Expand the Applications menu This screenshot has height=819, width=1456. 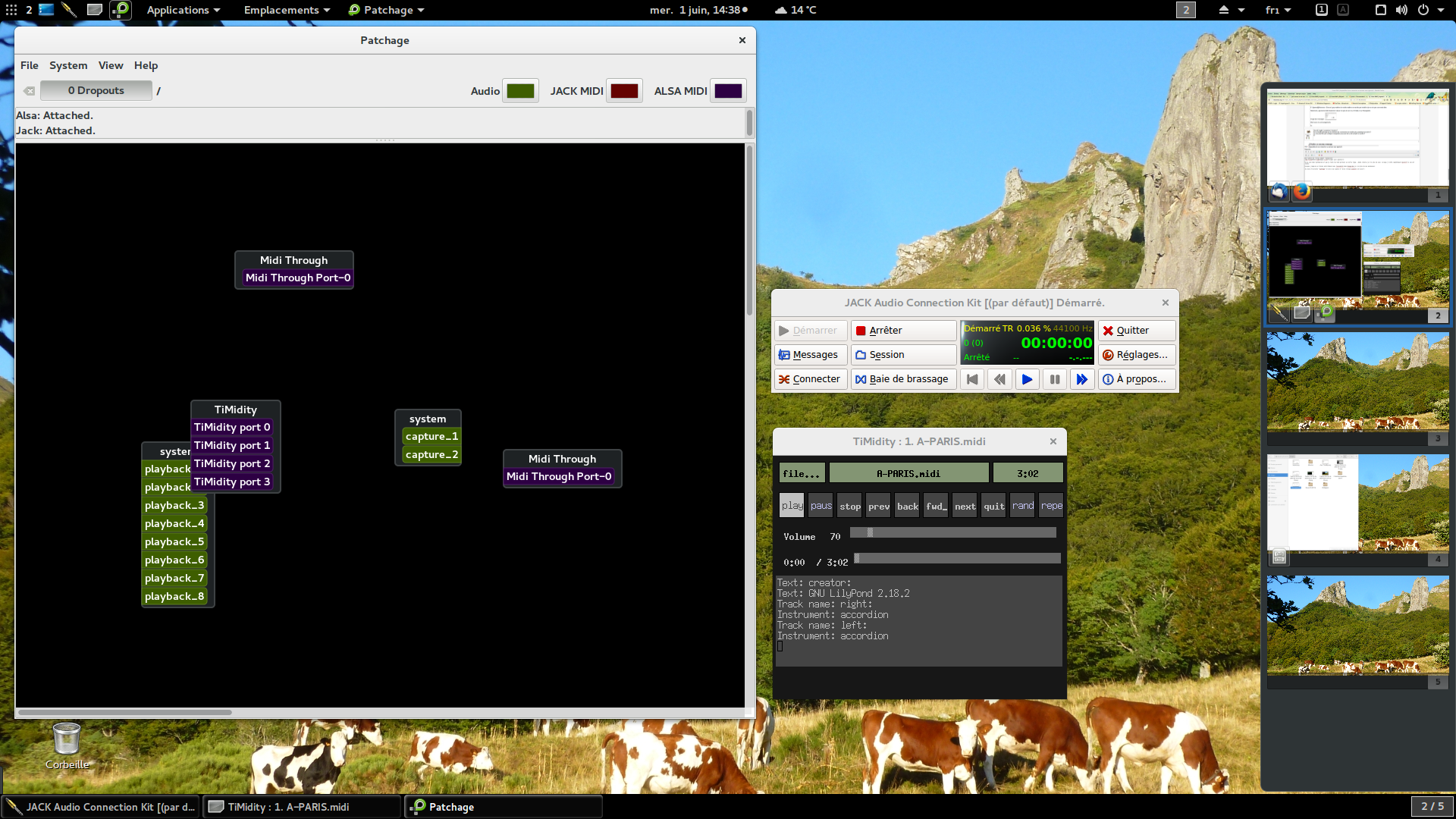pos(183,10)
